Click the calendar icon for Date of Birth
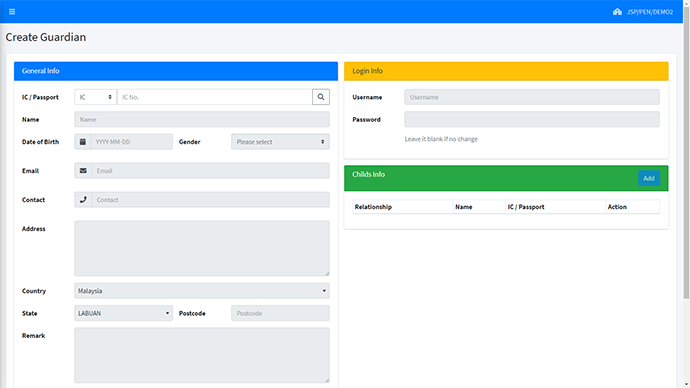The width and height of the screenshot is (690, 388). 83,142
